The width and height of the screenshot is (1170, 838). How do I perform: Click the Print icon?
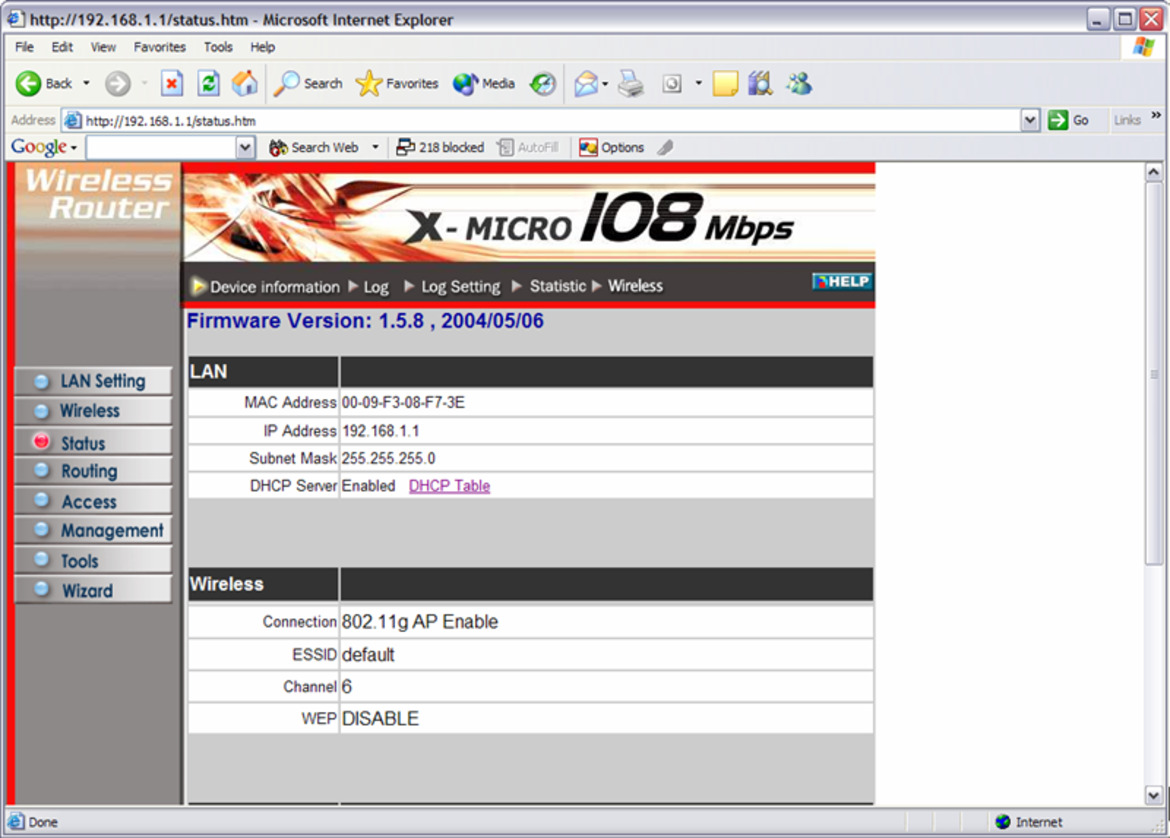[x=631, y=84]
